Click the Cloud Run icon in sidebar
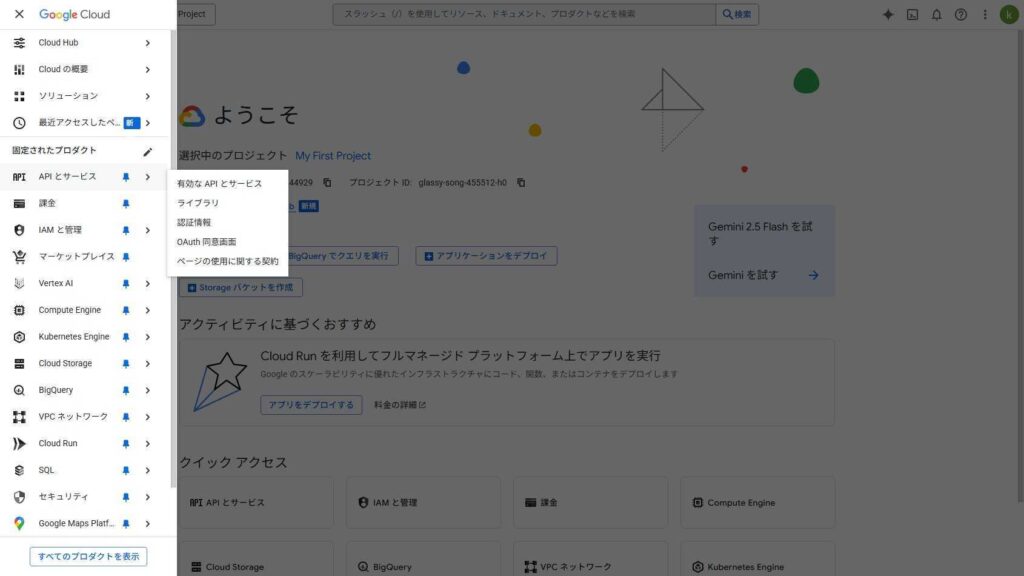1024x576 pixels. 19,443
